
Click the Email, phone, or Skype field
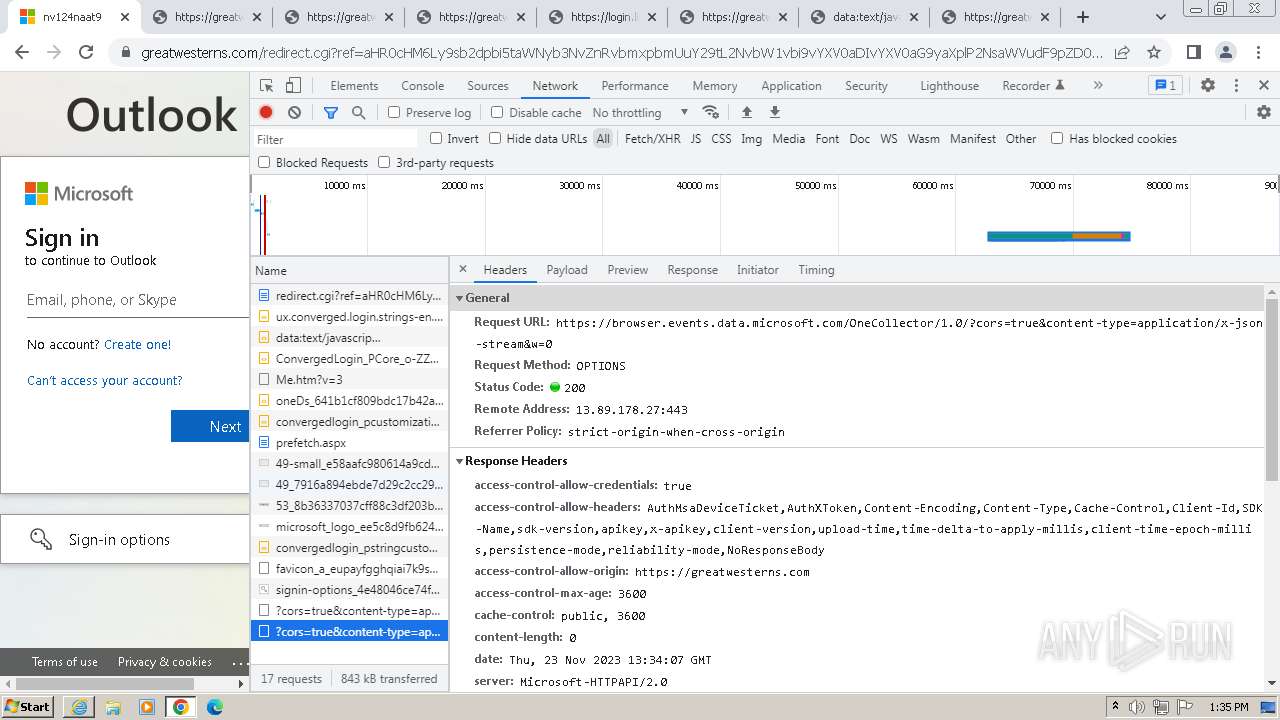138,300
